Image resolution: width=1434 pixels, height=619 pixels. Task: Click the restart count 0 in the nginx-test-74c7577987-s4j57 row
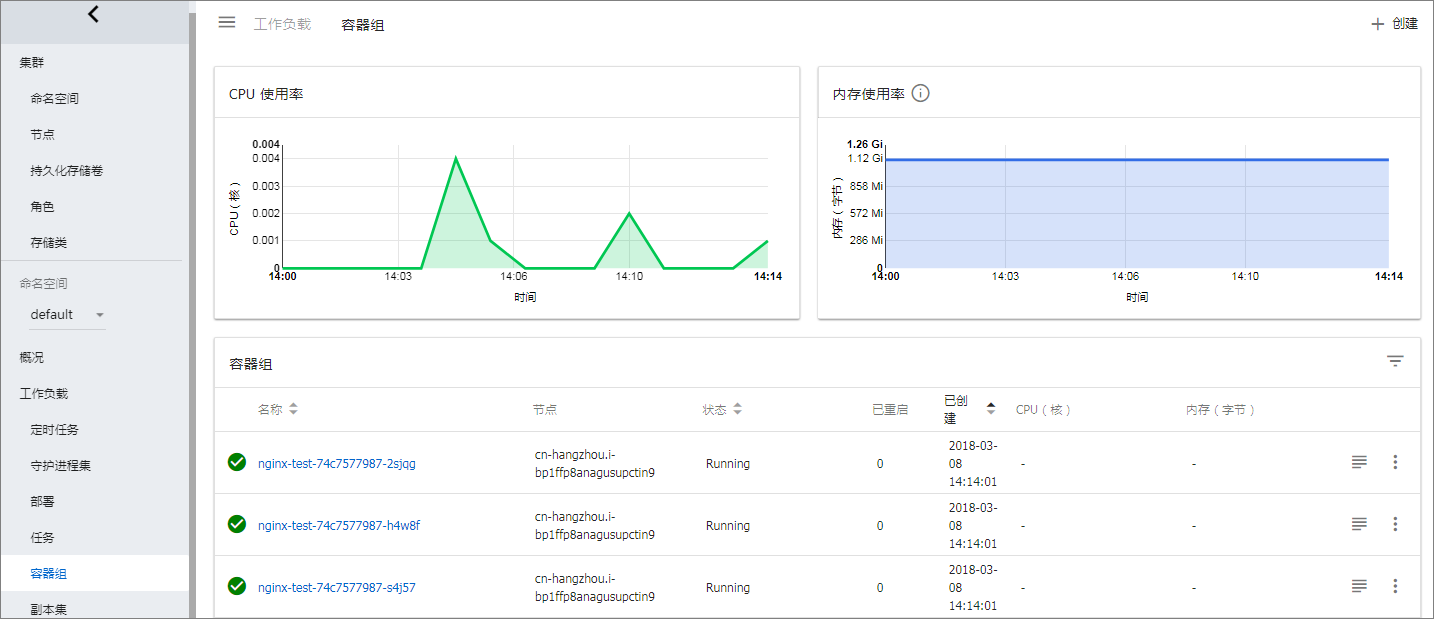coord(880,588)
